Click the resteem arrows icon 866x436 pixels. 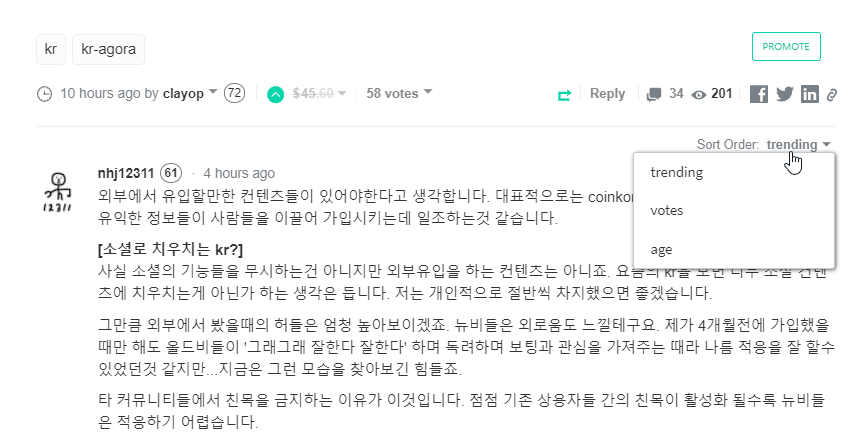[564, 95]
